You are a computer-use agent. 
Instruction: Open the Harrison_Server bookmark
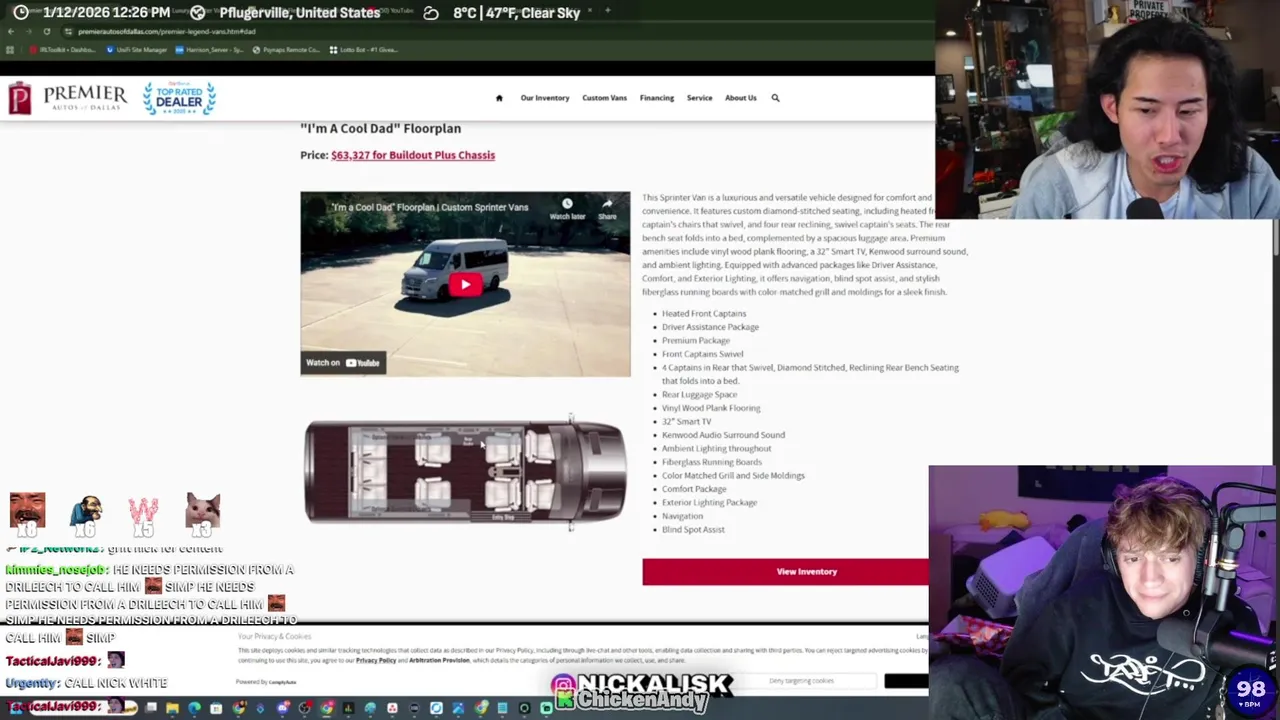coord(211,49)
